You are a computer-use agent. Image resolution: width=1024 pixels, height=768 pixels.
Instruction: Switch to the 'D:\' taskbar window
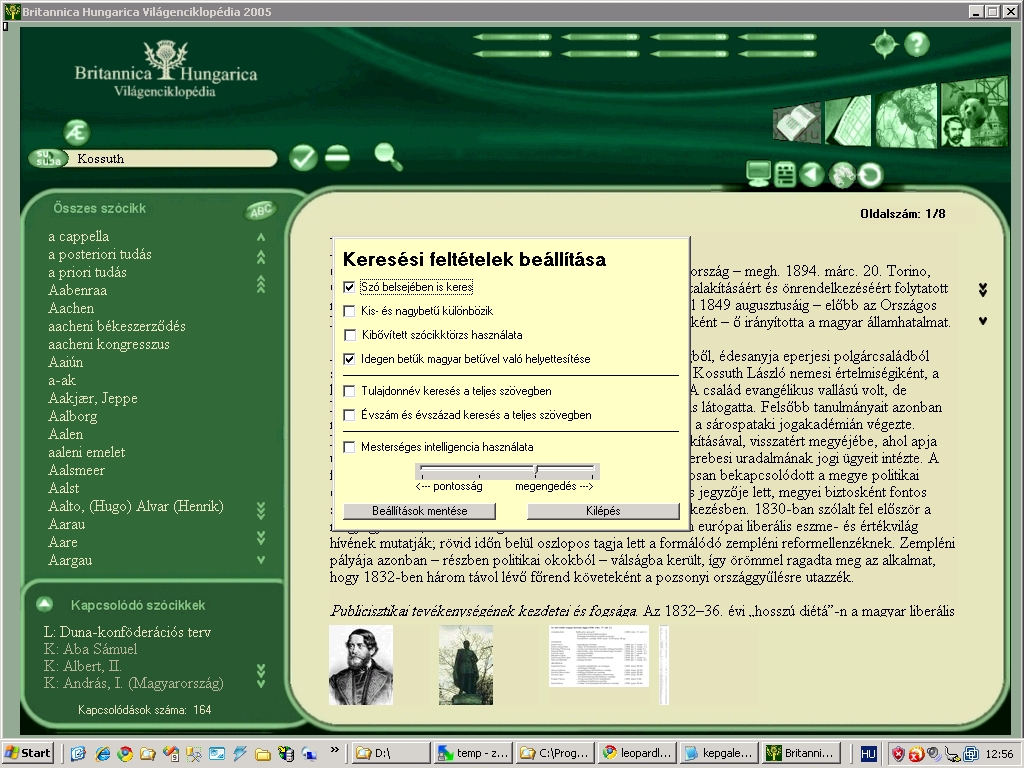point(391,753)
